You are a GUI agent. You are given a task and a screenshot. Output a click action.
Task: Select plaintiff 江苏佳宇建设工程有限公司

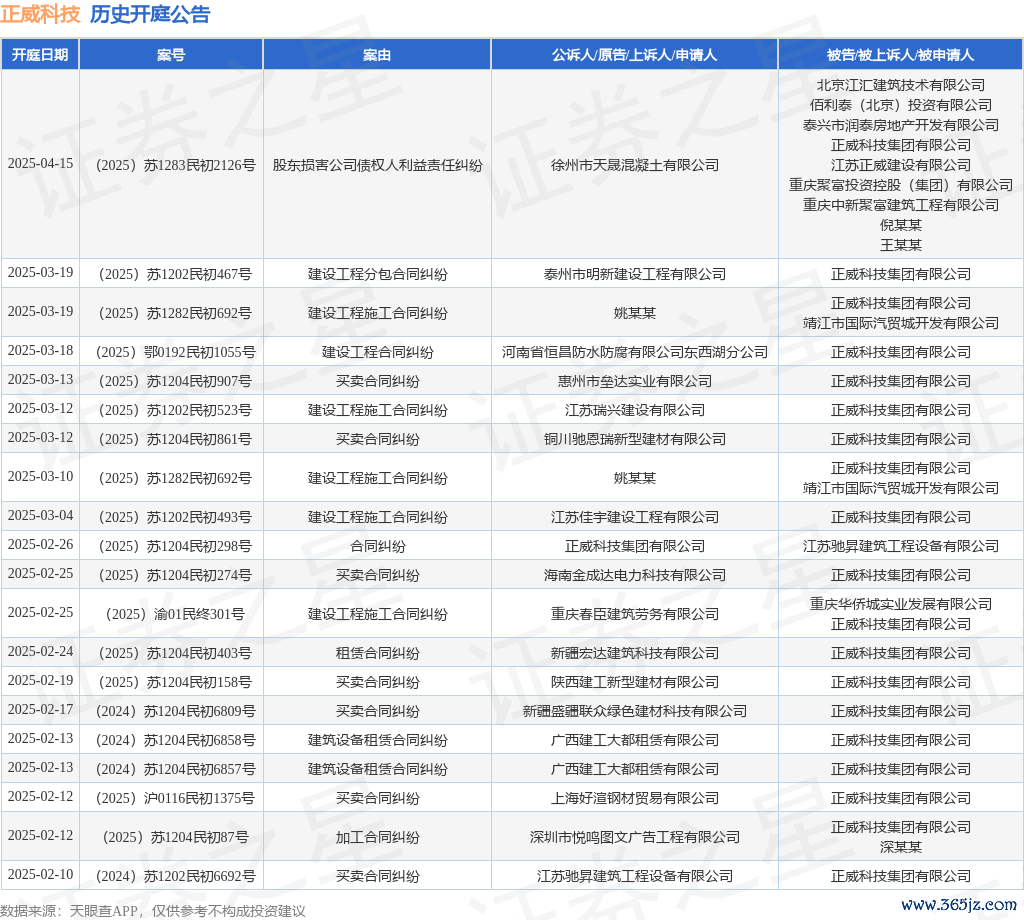tap(635, 517)
